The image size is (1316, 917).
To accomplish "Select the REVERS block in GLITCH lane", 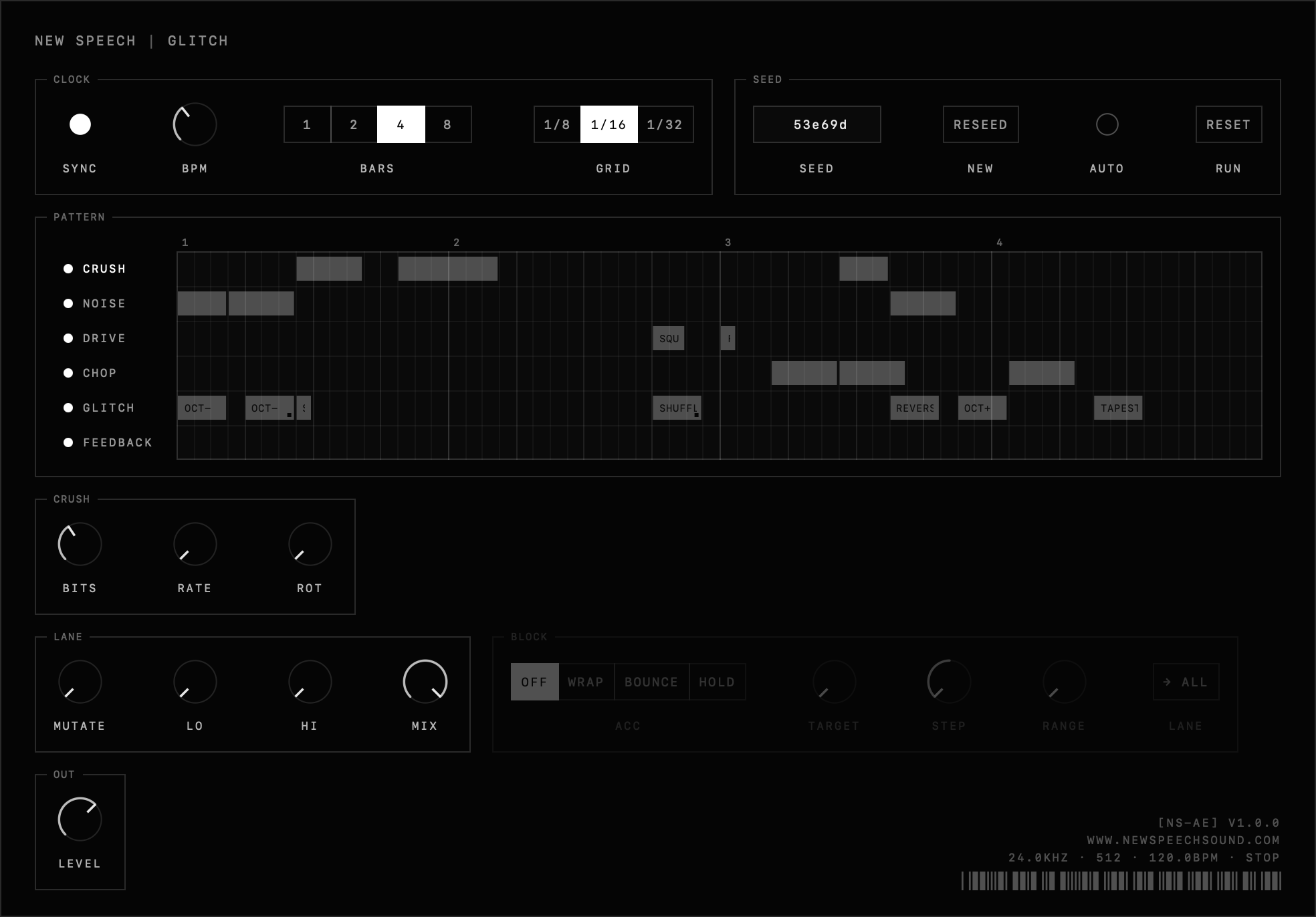I will 914,408.
